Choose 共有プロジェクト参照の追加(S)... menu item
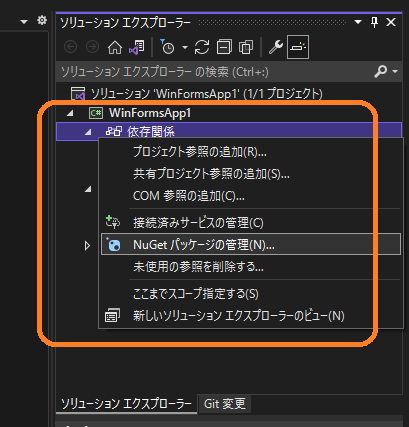The image size is (409, 427). (251, 174)
